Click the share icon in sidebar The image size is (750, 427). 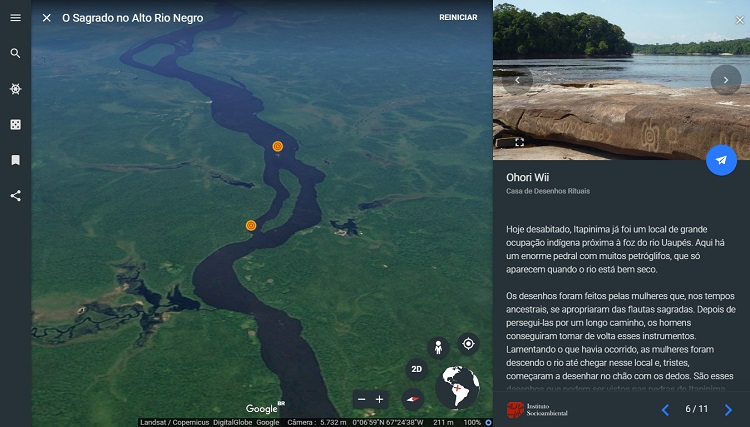[15, 196]
